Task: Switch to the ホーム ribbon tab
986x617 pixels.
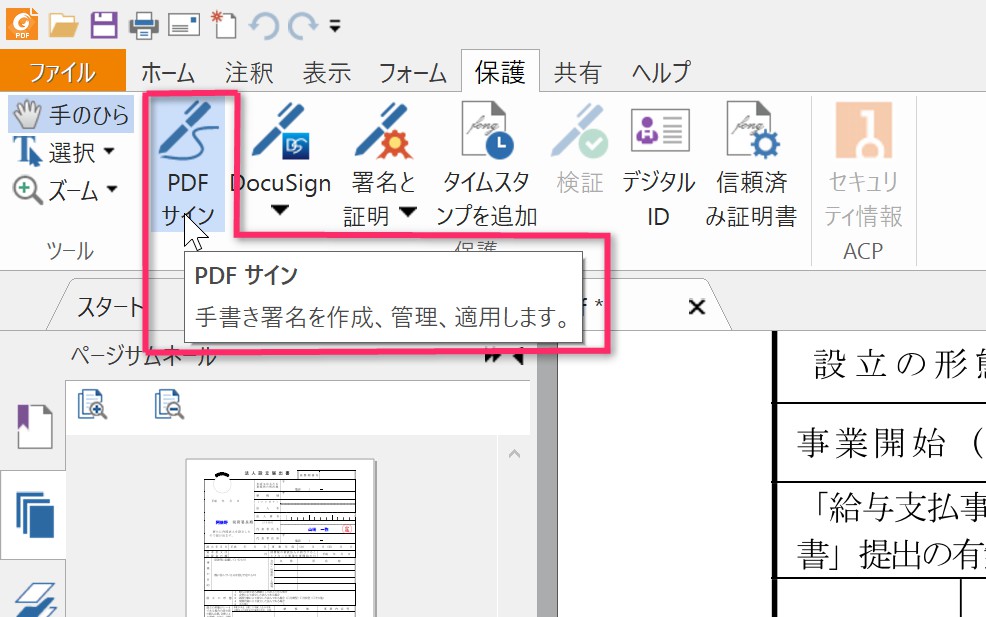Action: 168,72
